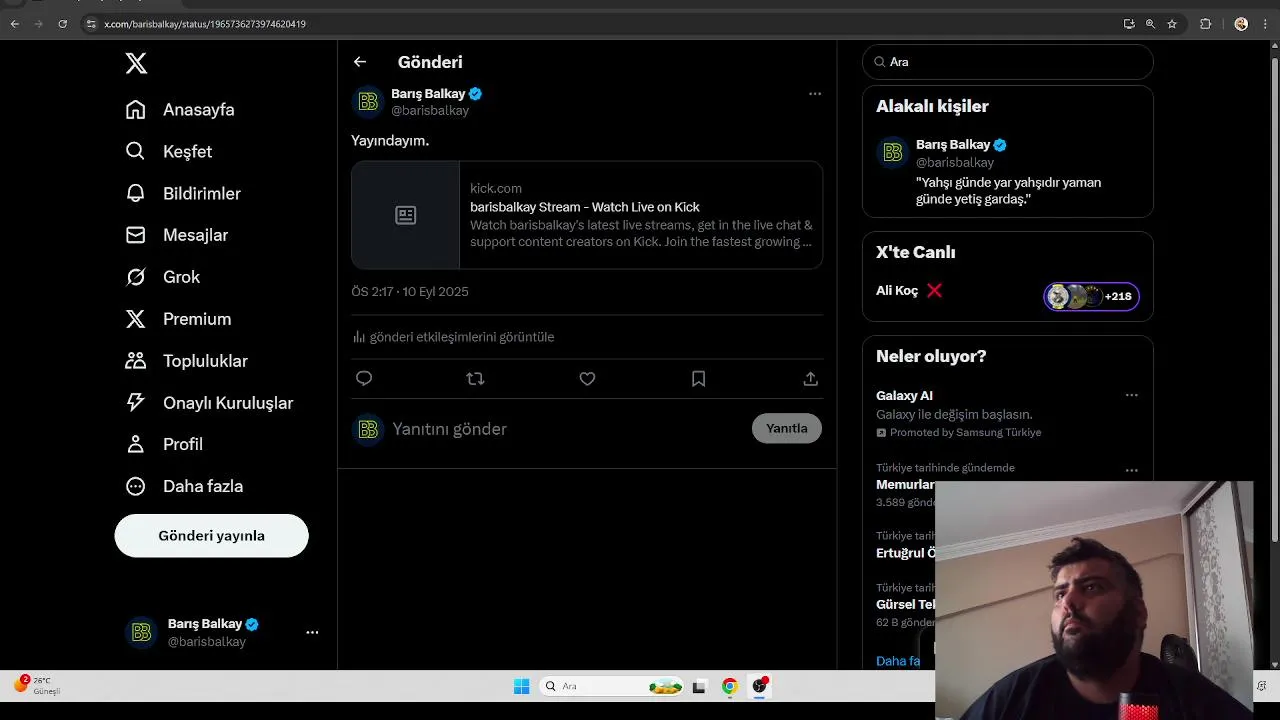
Task: Bookmark the post
Action: [699, 379]
